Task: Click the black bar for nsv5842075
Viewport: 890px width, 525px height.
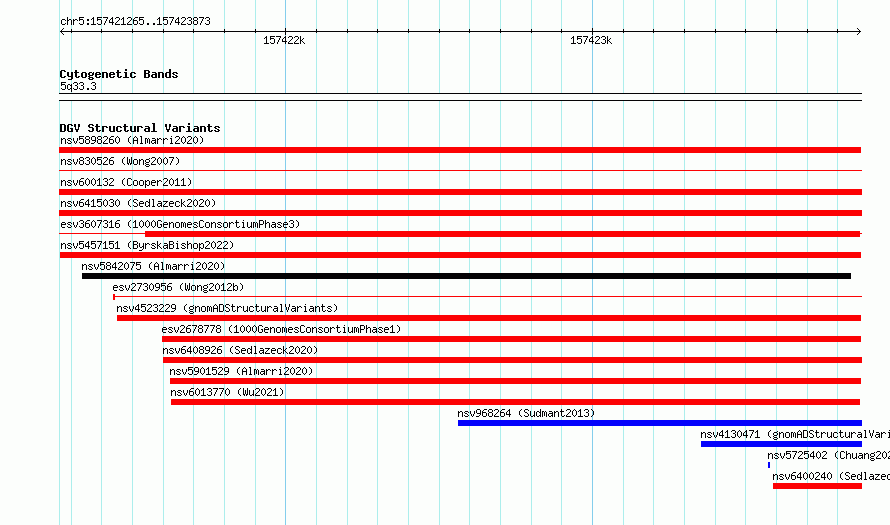Action: (467, 276)
